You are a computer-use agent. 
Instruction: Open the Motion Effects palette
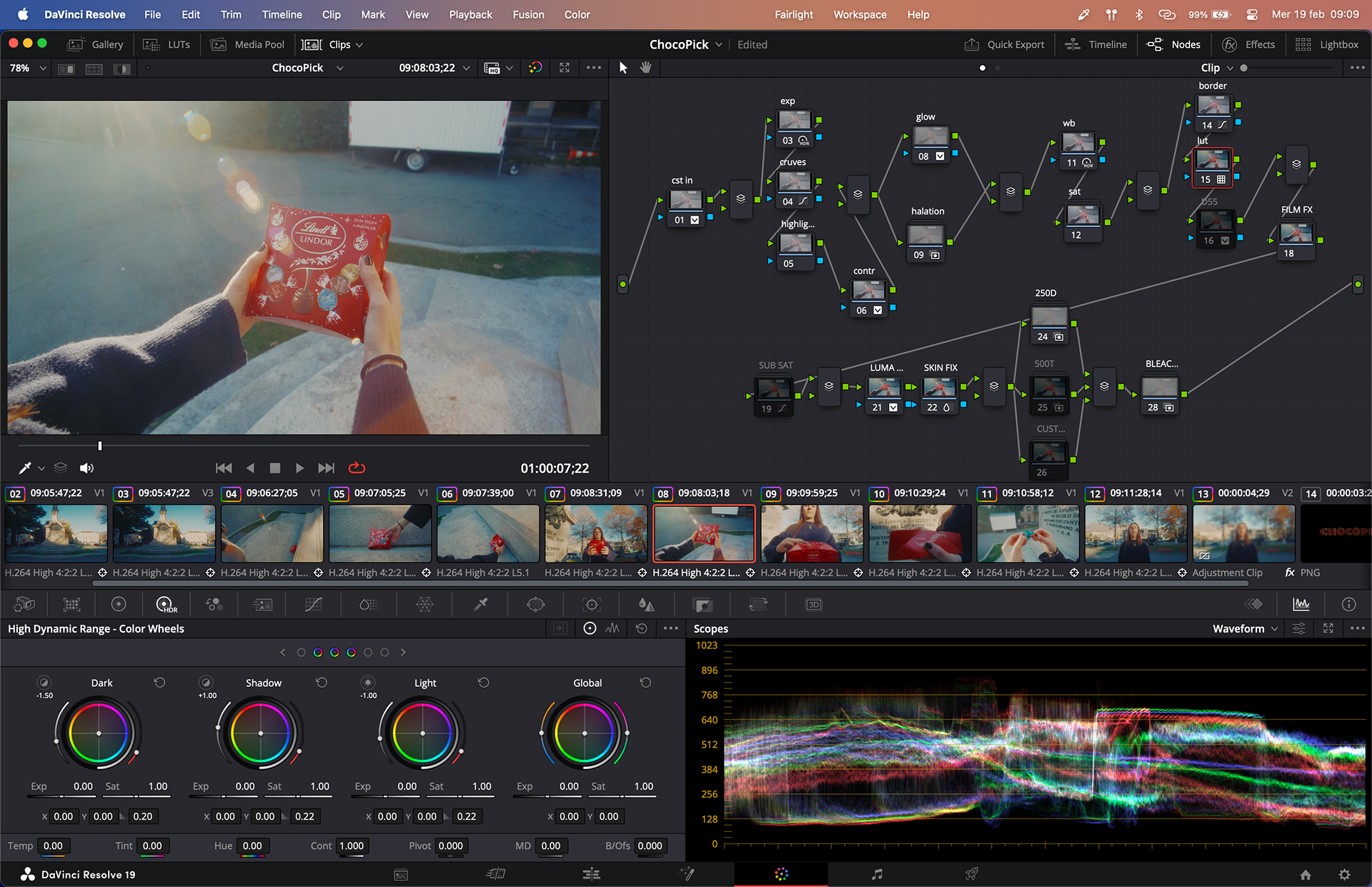262,605
